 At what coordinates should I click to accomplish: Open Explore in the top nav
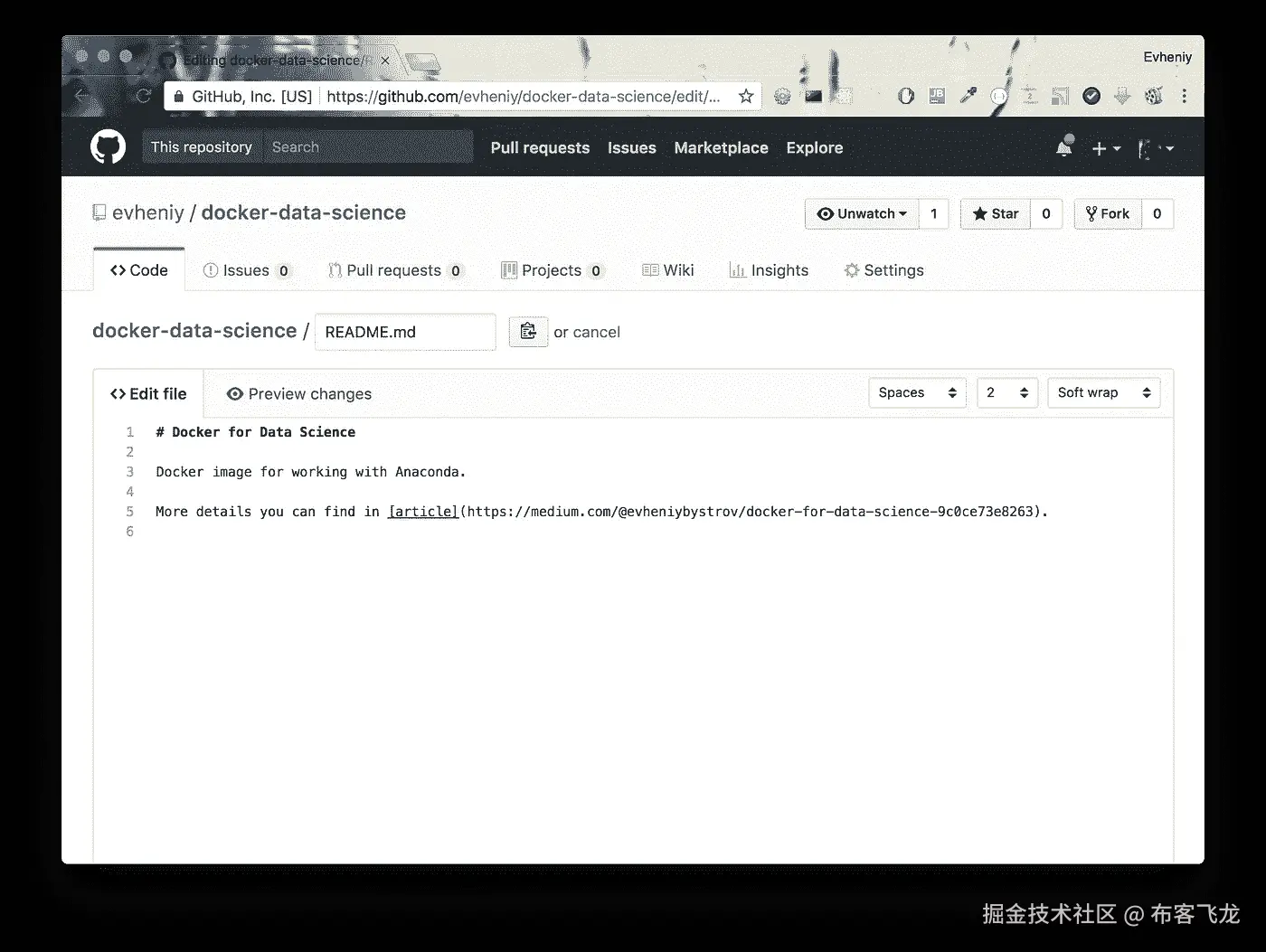click(x=814, y=147)
